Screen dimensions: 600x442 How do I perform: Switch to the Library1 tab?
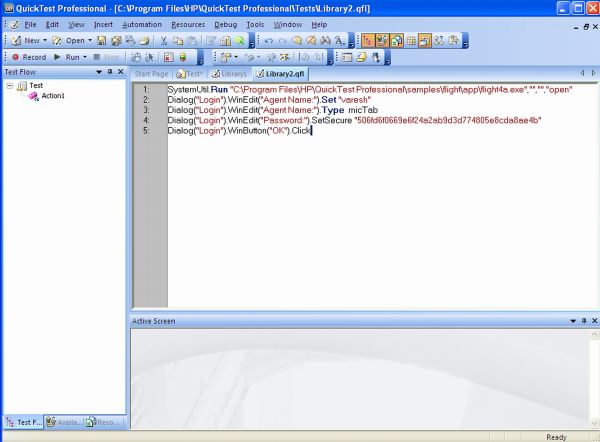230,74
